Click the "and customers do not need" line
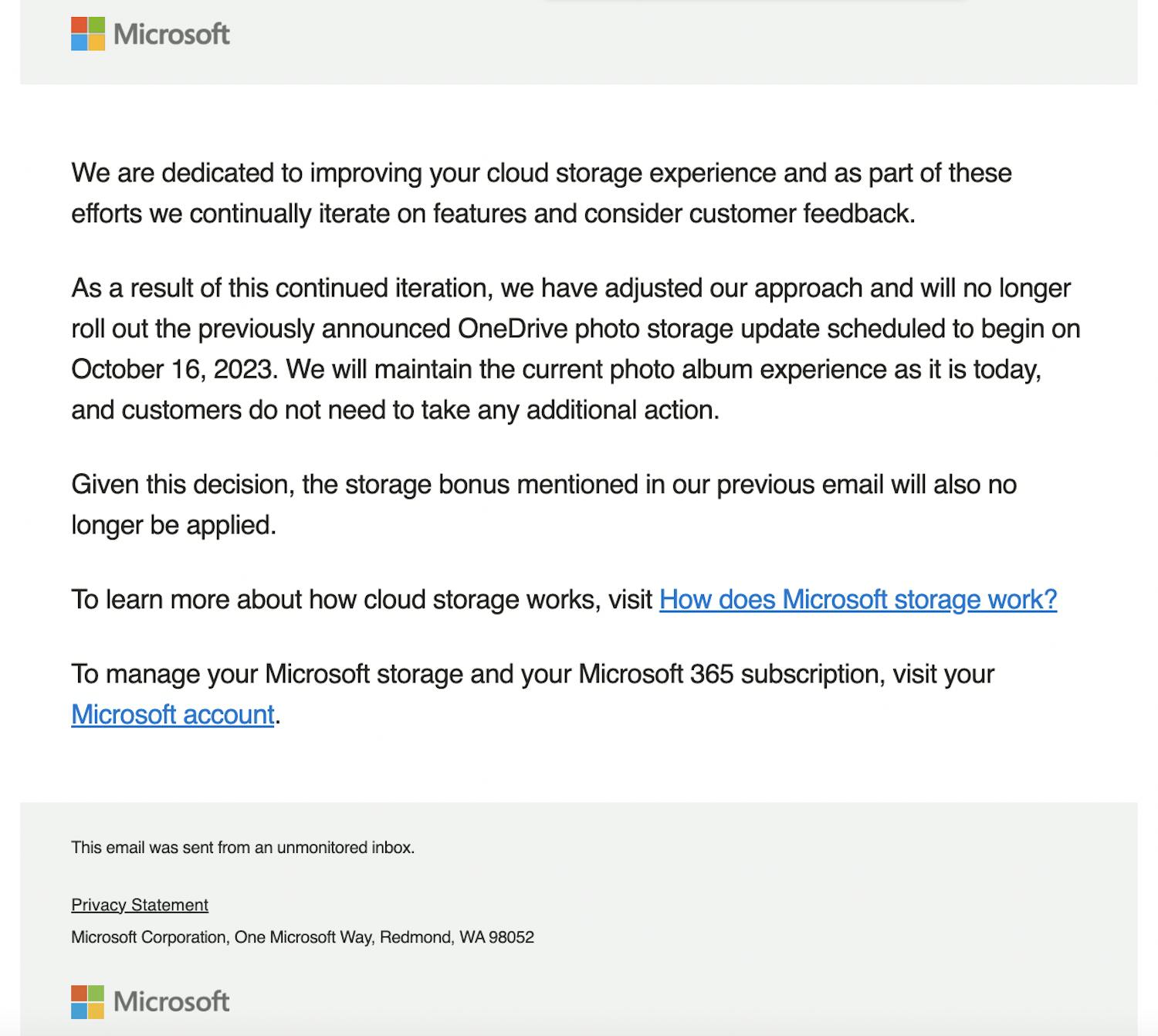 point(395,410)
